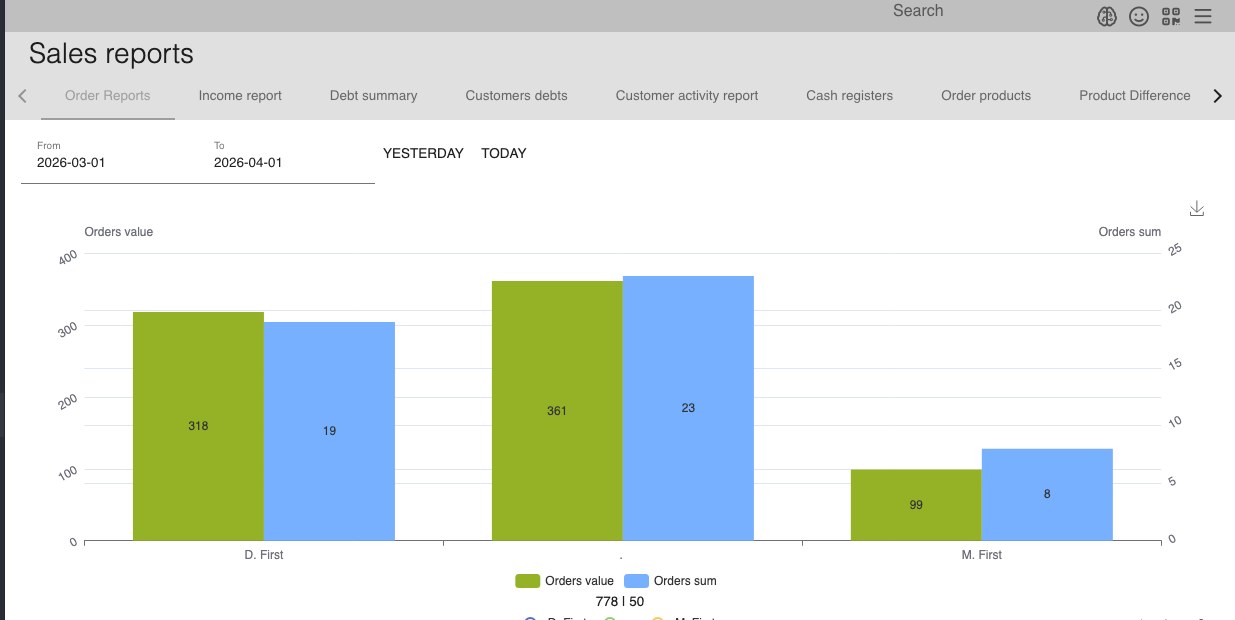The height and width of the screenshot is (620, 1235).
Task: Open the Debt summary tab
Action: 373,96
